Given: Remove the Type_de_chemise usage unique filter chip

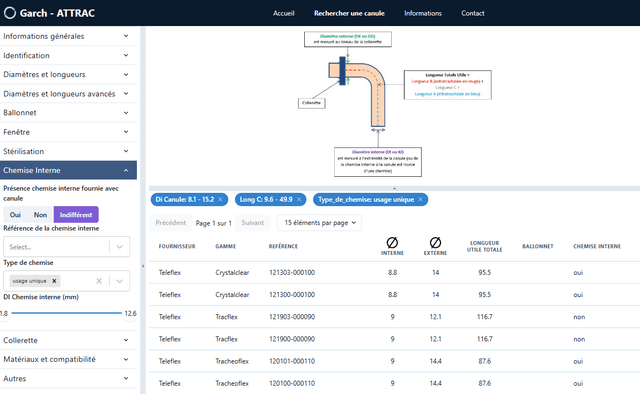Looking at the screenshot, I should 420,200.
